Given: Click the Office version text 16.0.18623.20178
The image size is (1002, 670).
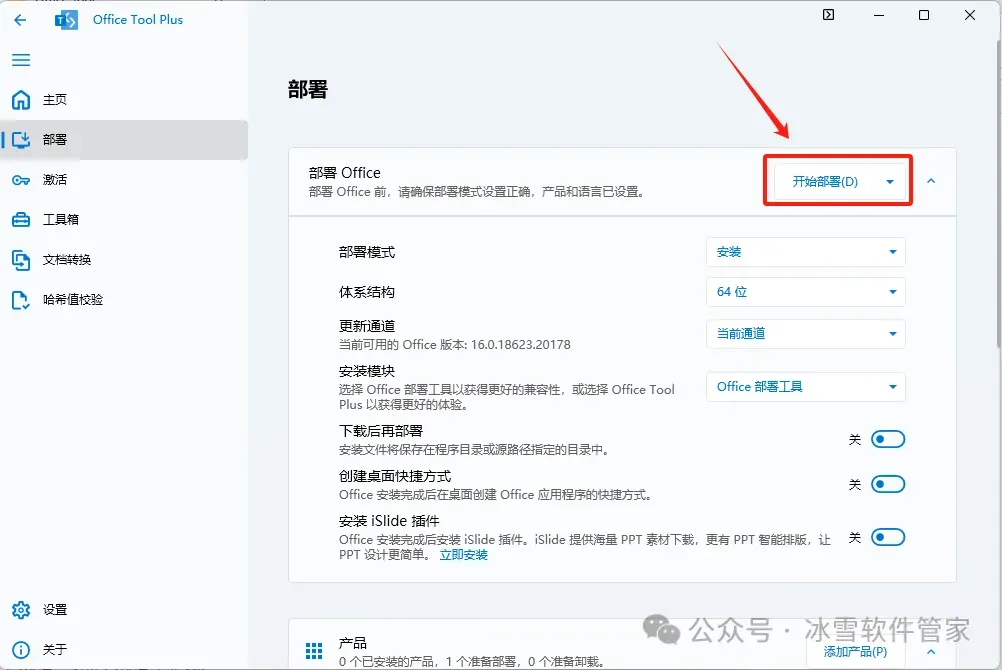Looking at the screenshot, I should click(521, 345).
